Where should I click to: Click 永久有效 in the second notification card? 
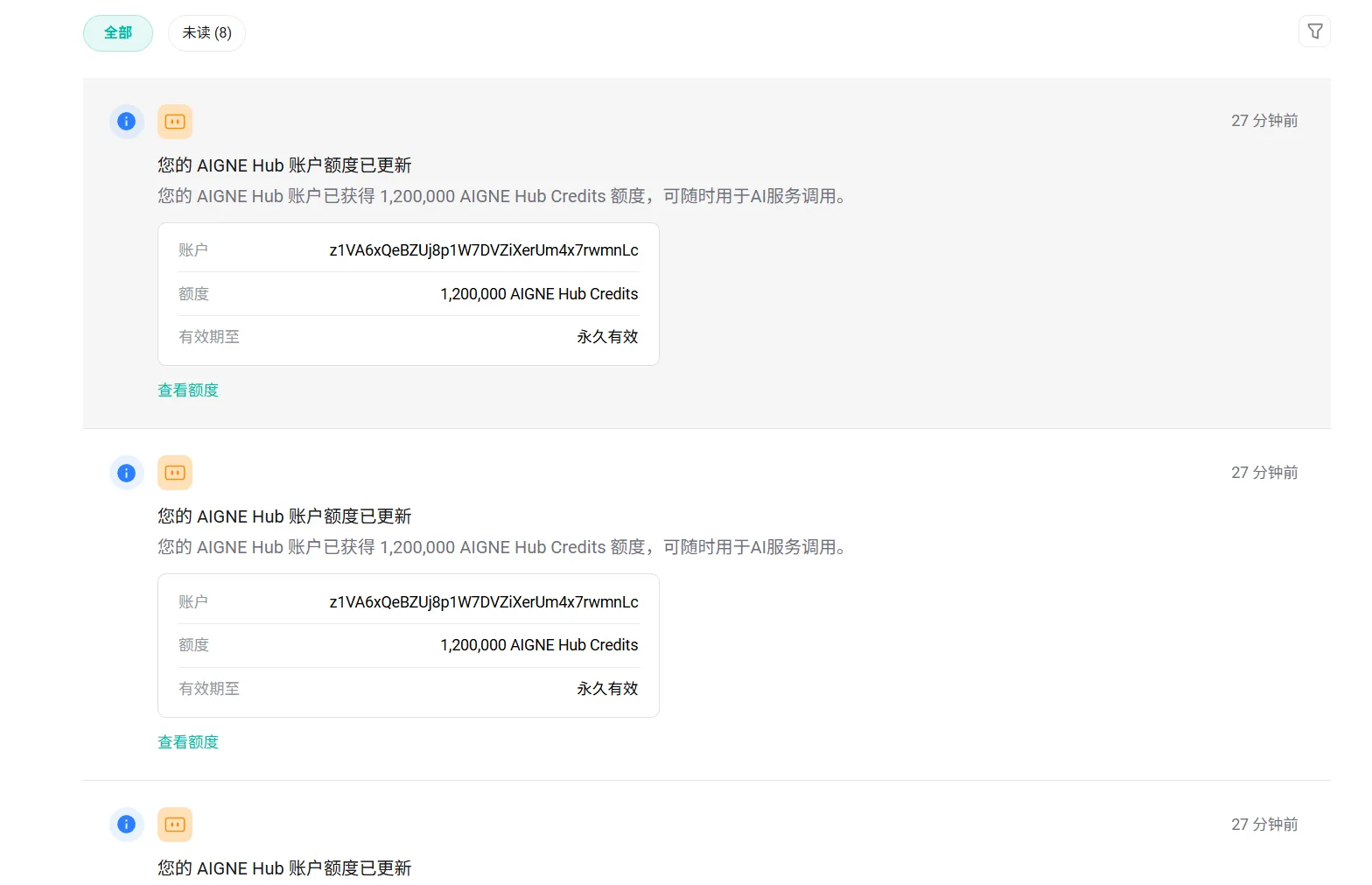[x=607, y=689]
